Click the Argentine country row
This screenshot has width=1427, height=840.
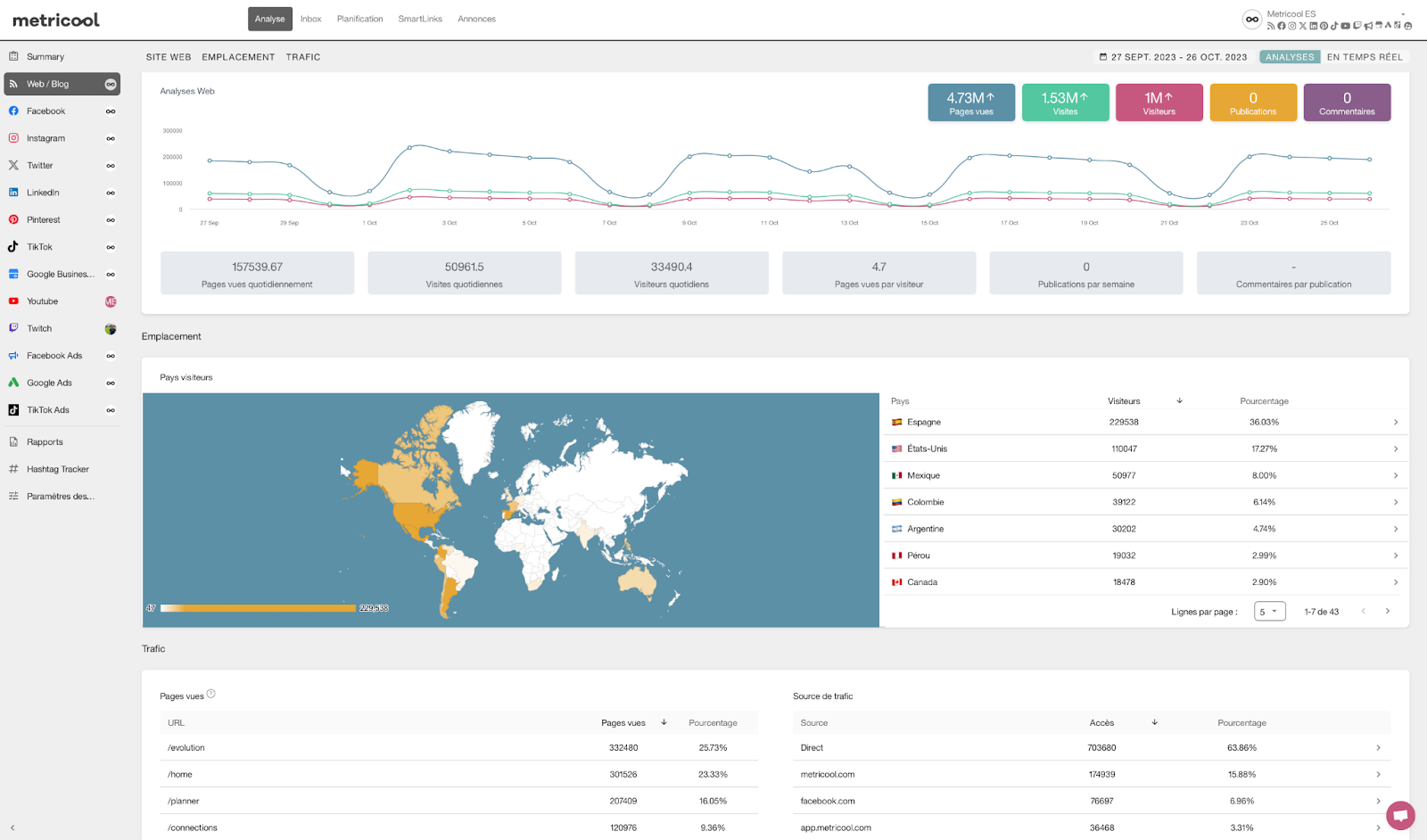pos(1145,529)
